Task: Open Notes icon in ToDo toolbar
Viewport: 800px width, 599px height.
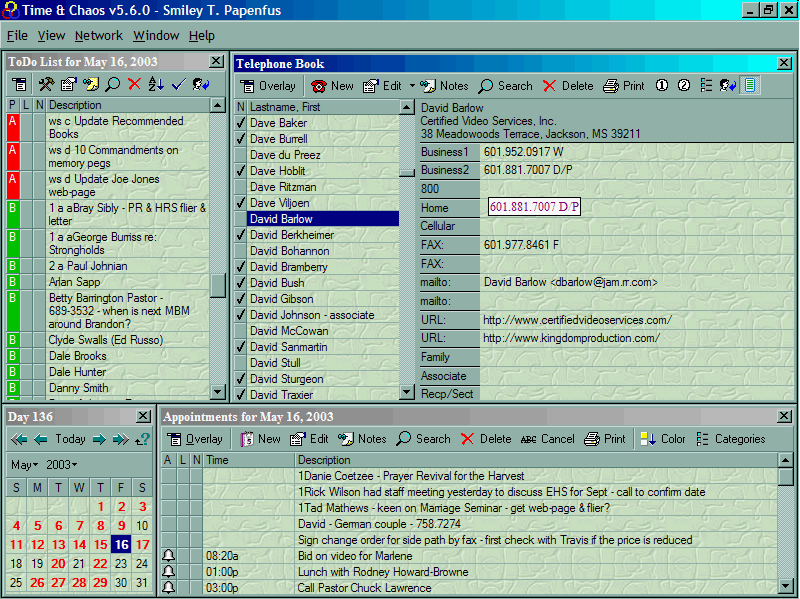Action: (x=91, y=84)
